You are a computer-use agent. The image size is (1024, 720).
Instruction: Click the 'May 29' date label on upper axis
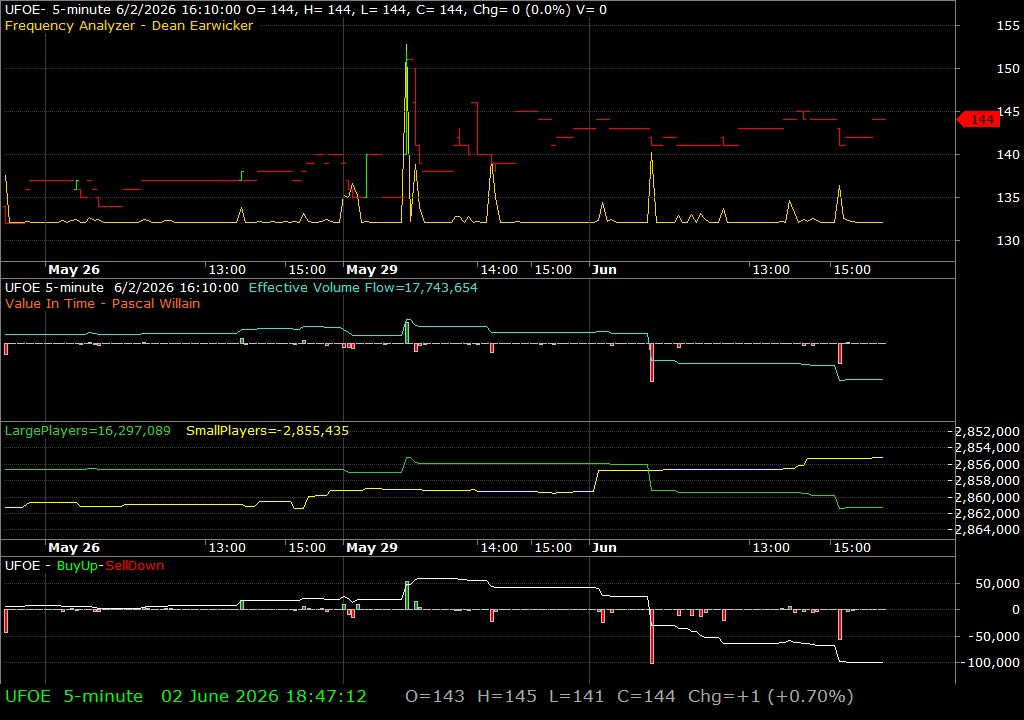click(x=372, y=270)
